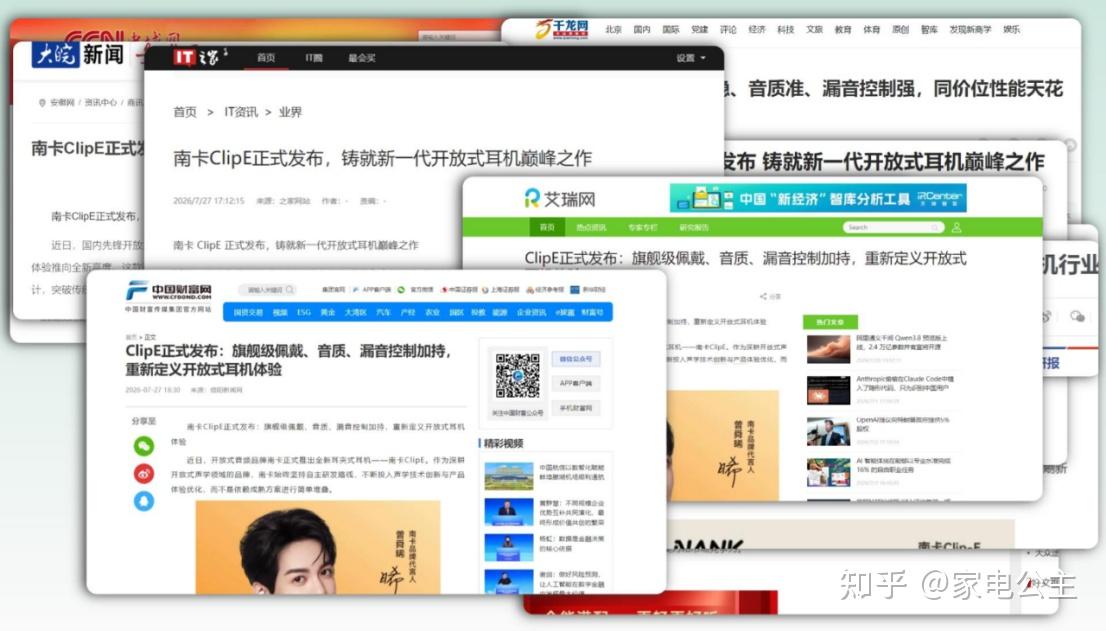Image resolution: width=1106 pixels, height=631 pixels.
Task: Select 北京 in 千龙网 navigation
Action: coord(613,30)
